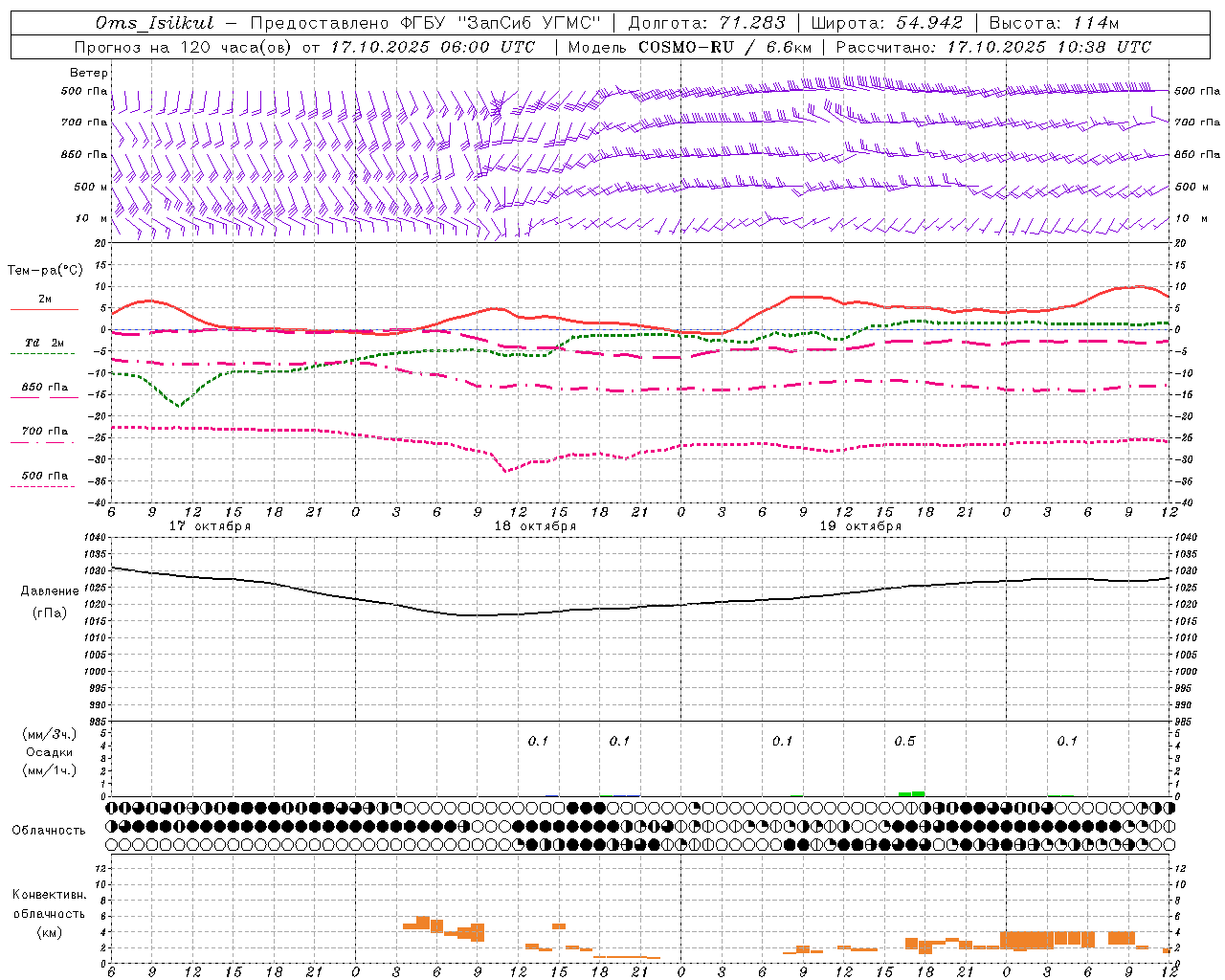
Task: Click the "Высота: 114м" header field
Action: point(1054,23)
